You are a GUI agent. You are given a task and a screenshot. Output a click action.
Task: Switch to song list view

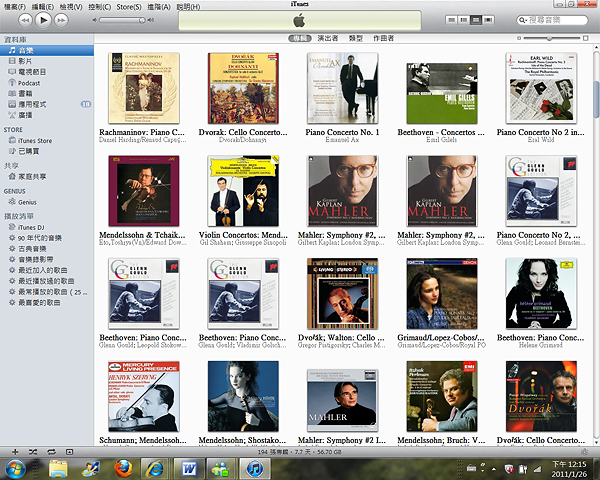(452, 20)
